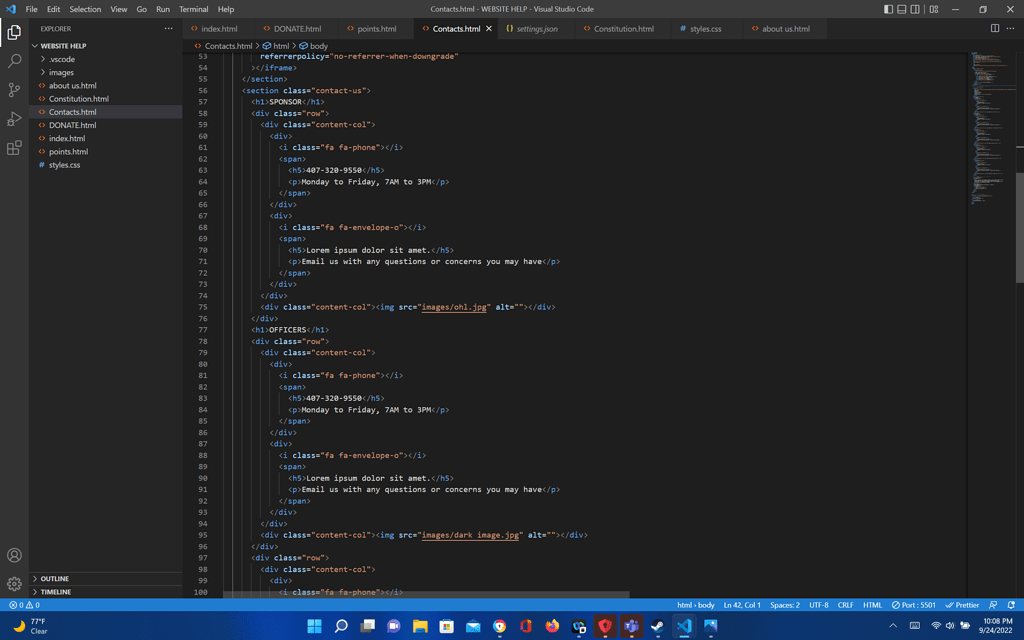Toggle the primary side bar layout icon
Screen dimensions: 1024x640
pyautogui.click(x=888, y=9)
